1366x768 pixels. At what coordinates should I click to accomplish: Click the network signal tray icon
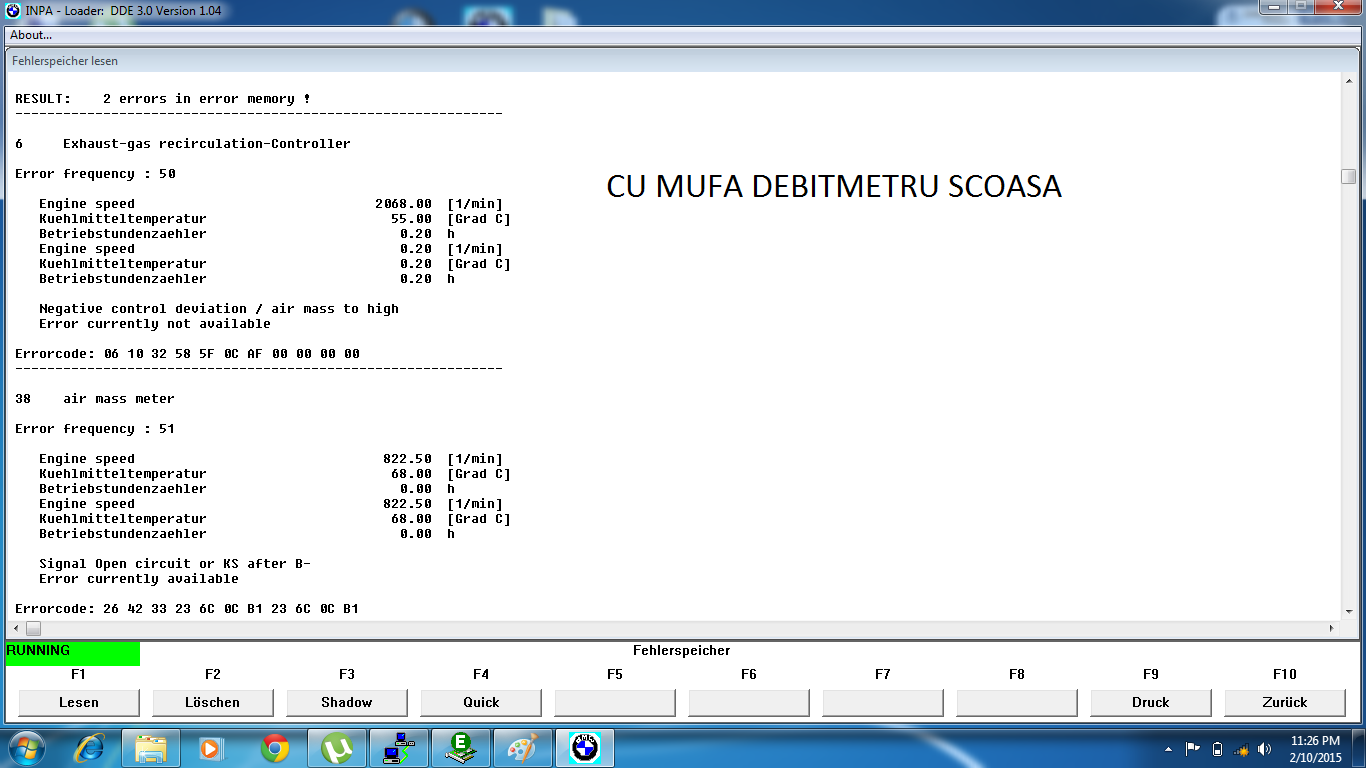(1242, 749)
